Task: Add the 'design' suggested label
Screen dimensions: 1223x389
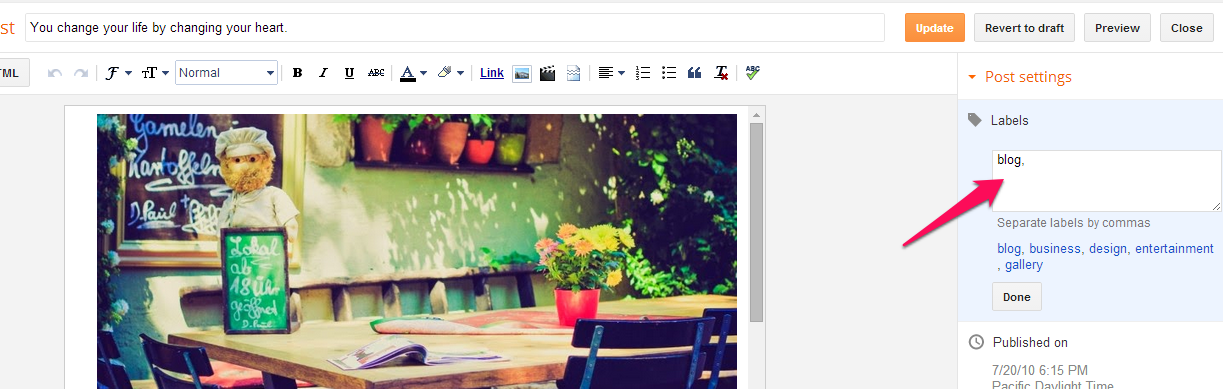Action: (x=1108, y=249)
